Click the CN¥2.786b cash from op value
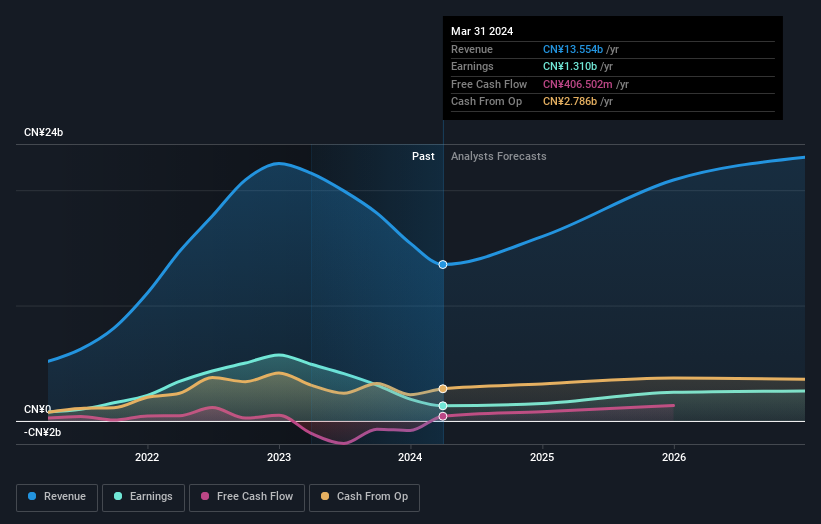Image resolution: width=821 pixels, height=524 pixels. (570, 102)
